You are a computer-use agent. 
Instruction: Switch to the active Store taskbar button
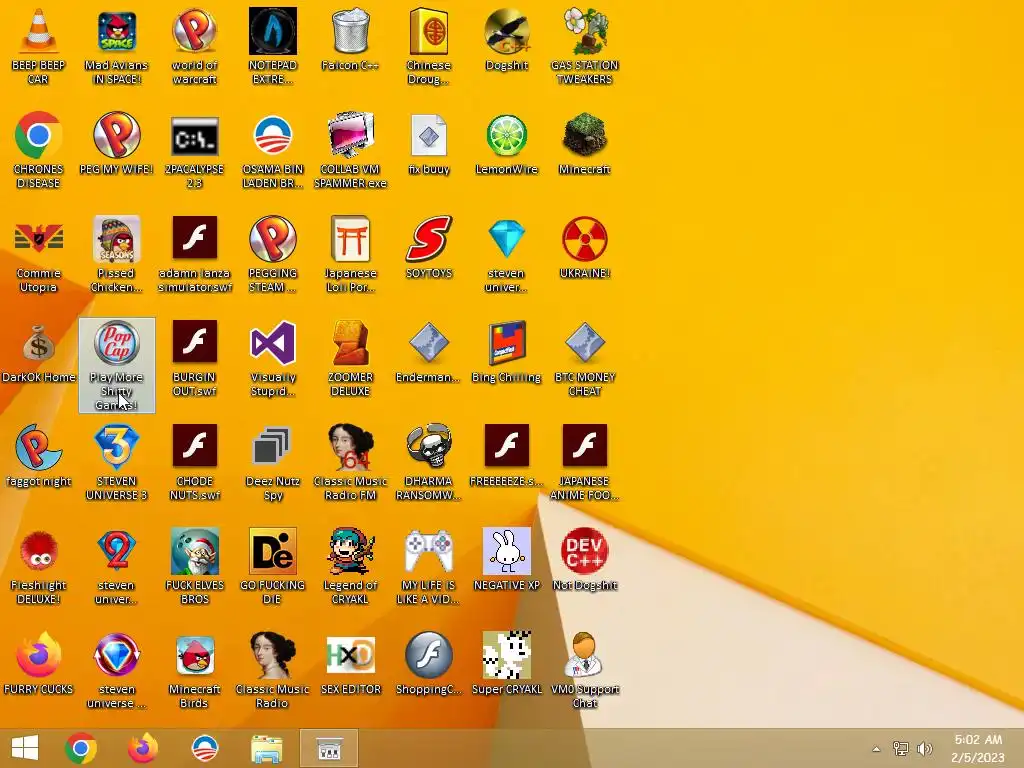click(329, 748)
